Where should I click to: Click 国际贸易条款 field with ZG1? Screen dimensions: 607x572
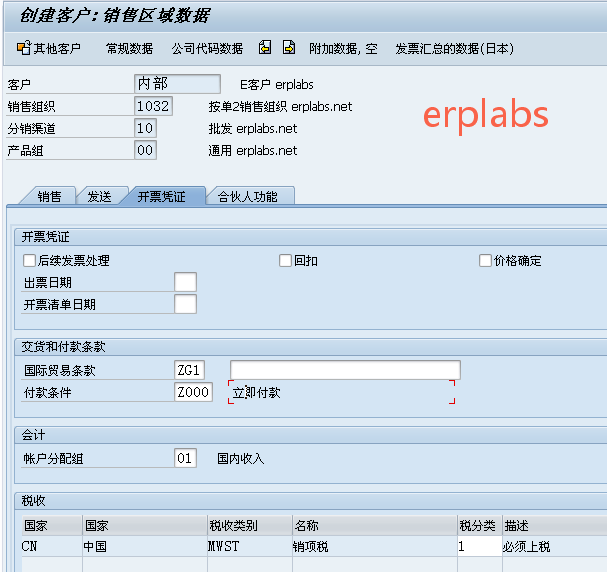click(189, 370)
